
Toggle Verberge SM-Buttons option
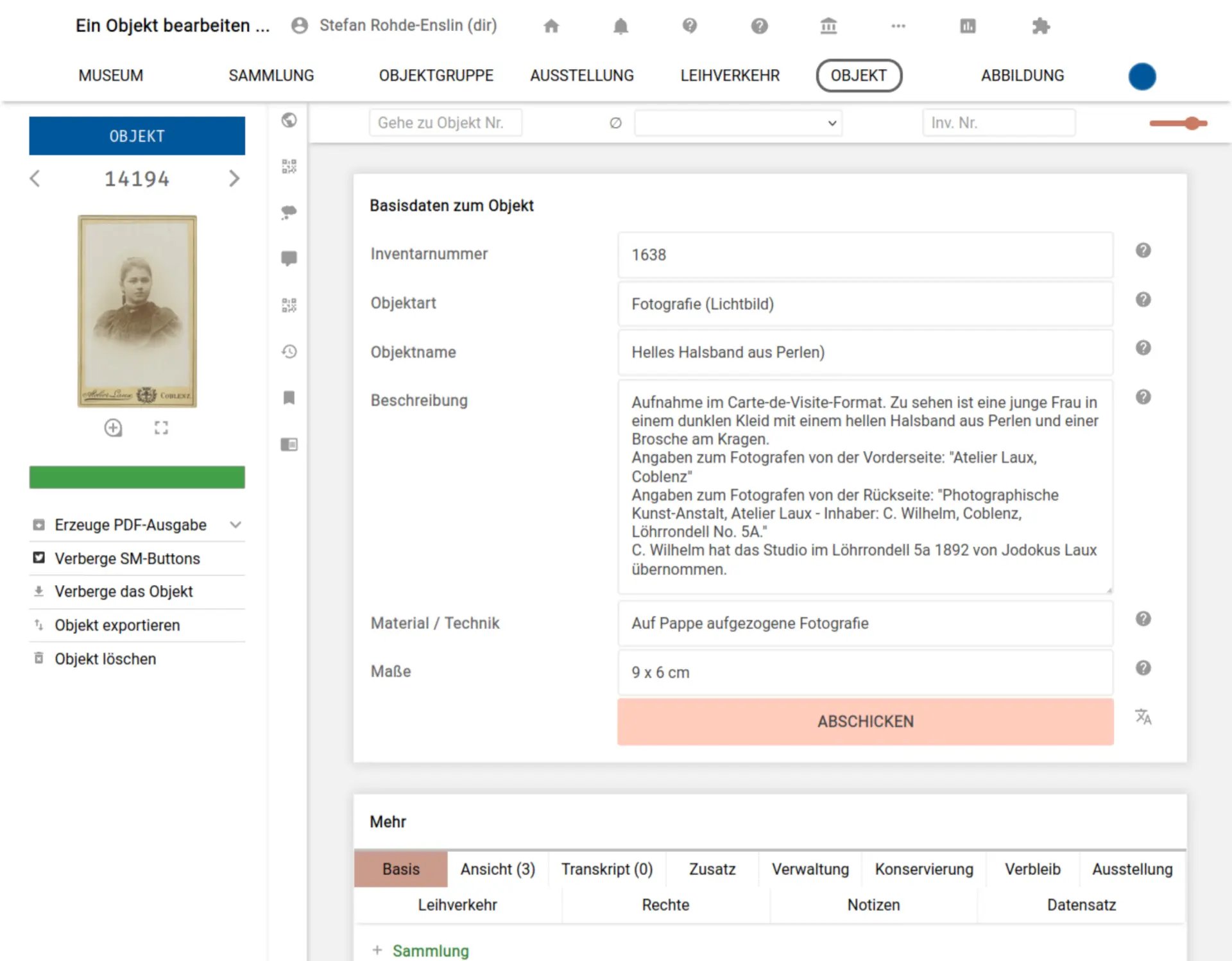pos(127,558)
